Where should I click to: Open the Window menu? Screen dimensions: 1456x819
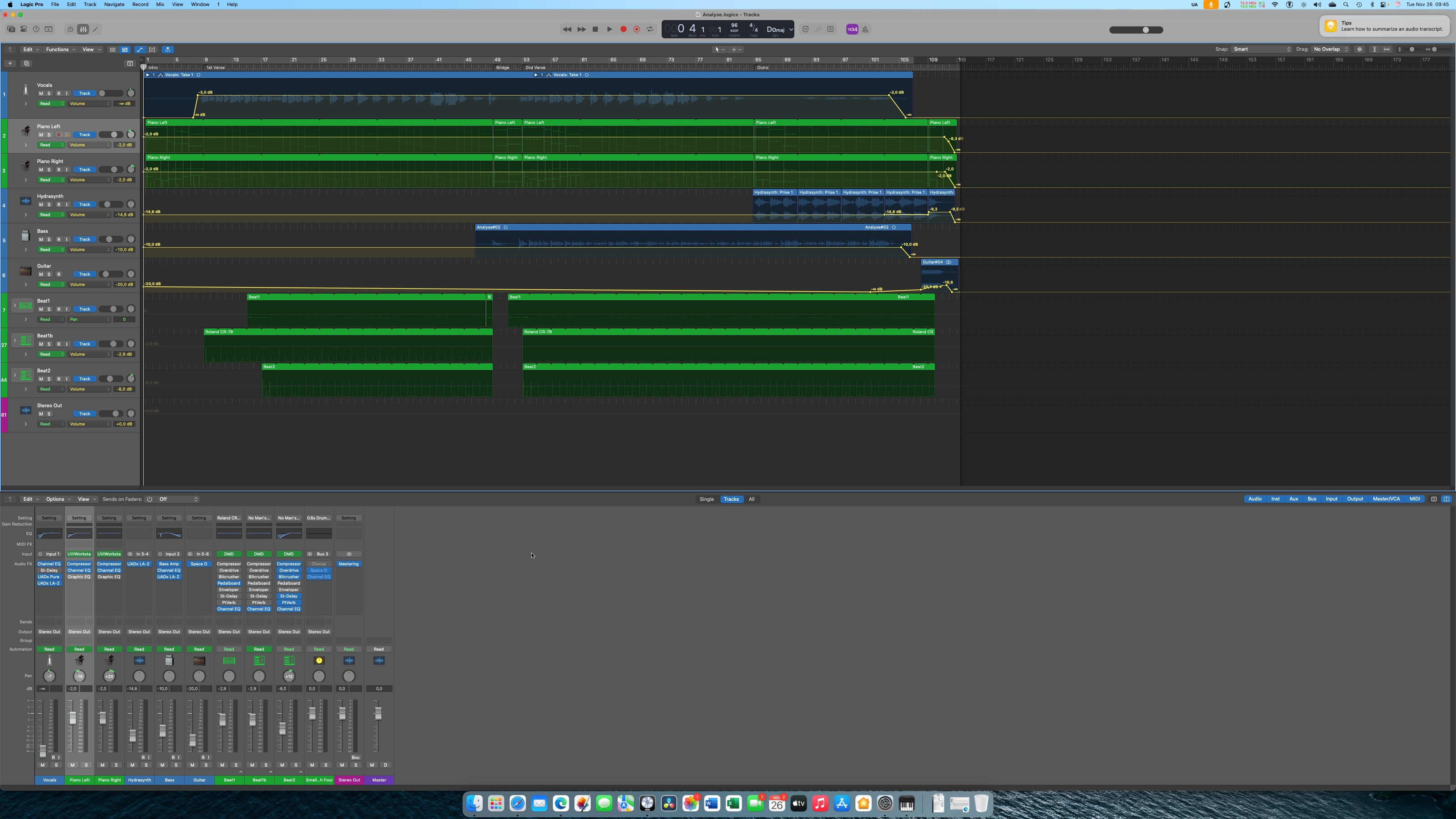click(200, 5)
